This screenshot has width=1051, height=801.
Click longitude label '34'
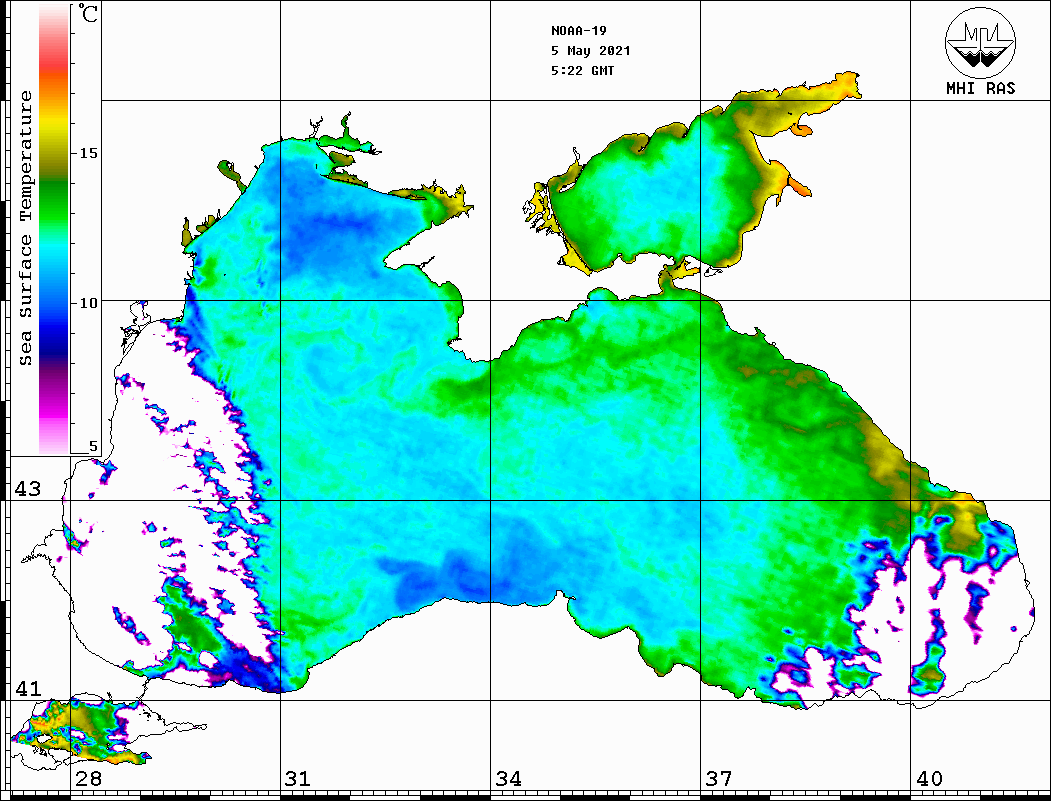[x=508, y=779]
